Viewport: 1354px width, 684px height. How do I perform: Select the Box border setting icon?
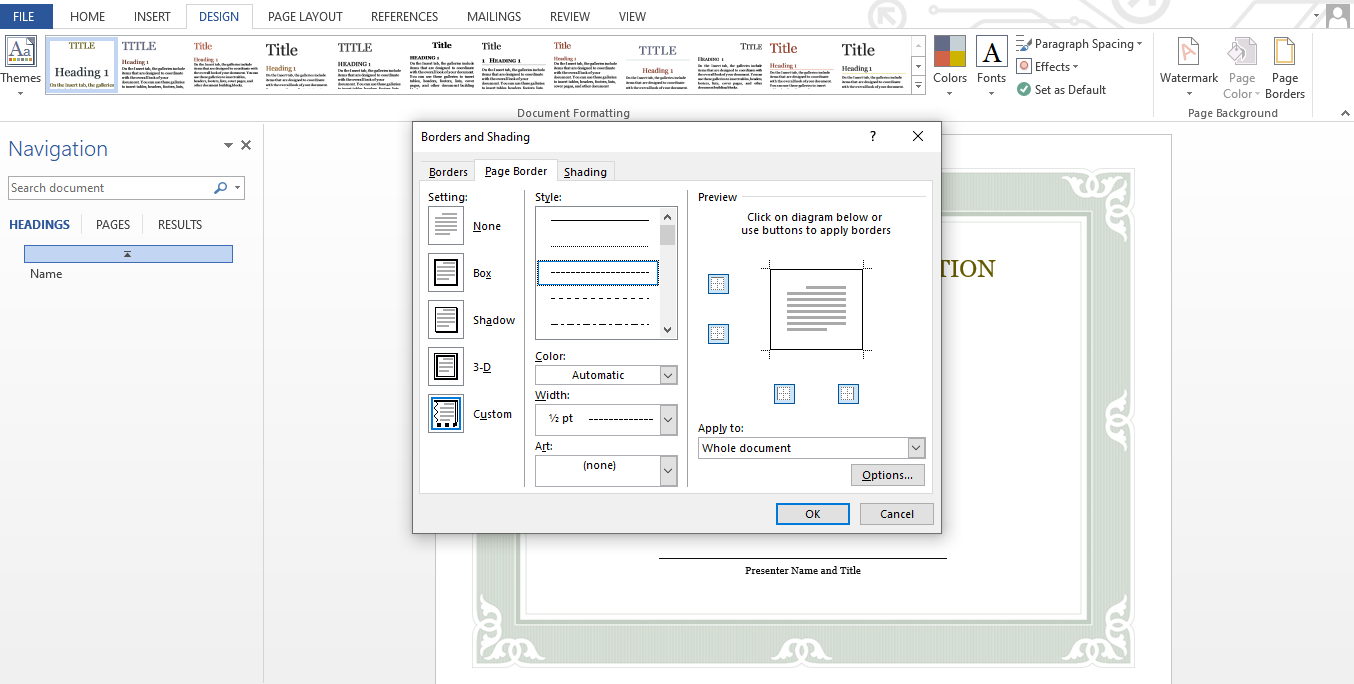tap(446, 273)
